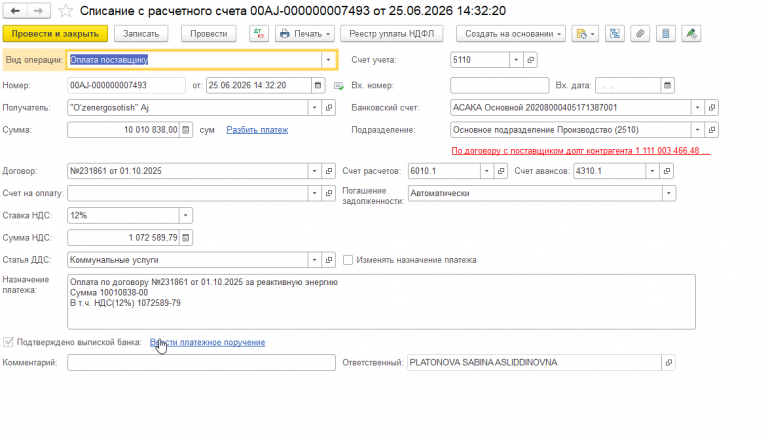This screenshot has height=438, width=768.
Task: Click the Провести button
Action: point(209,34)
